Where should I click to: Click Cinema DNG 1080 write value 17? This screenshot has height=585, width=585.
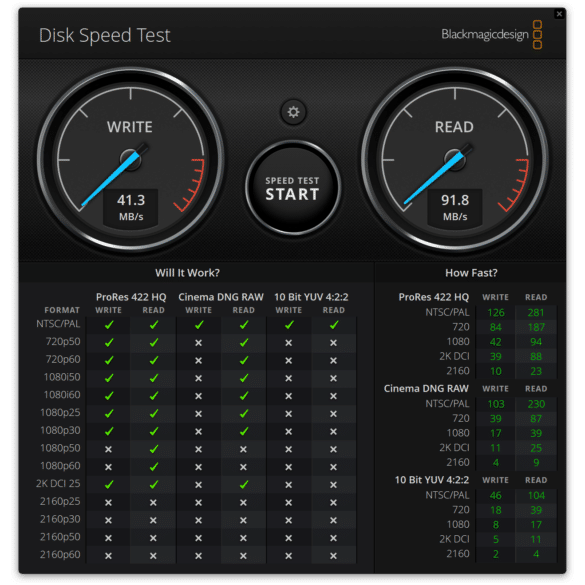pyautogui.click(x=496, y=434)
